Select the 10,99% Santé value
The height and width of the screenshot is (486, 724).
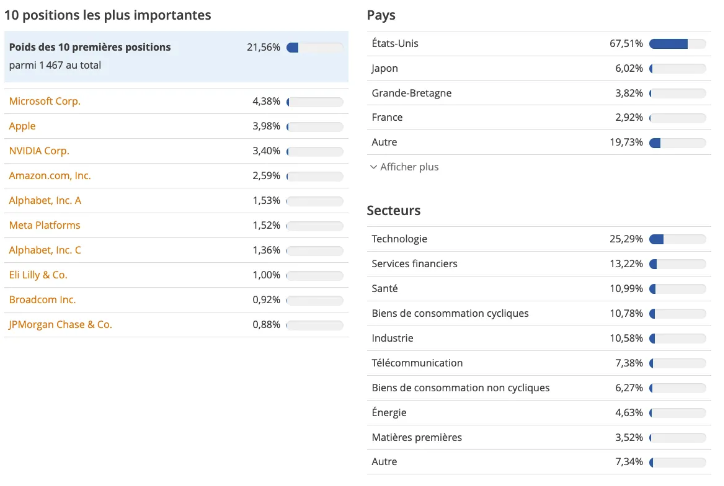coord(626,288)
